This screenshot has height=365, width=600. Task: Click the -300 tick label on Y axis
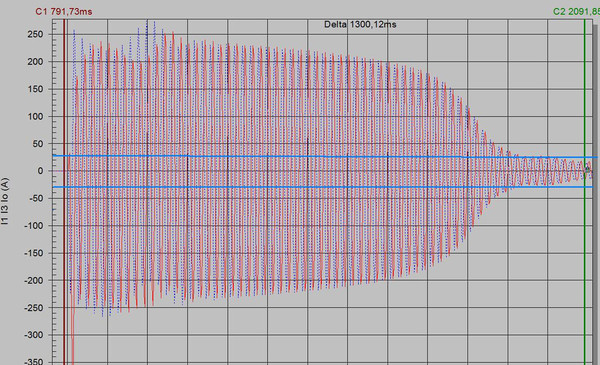tap(34, 335)
